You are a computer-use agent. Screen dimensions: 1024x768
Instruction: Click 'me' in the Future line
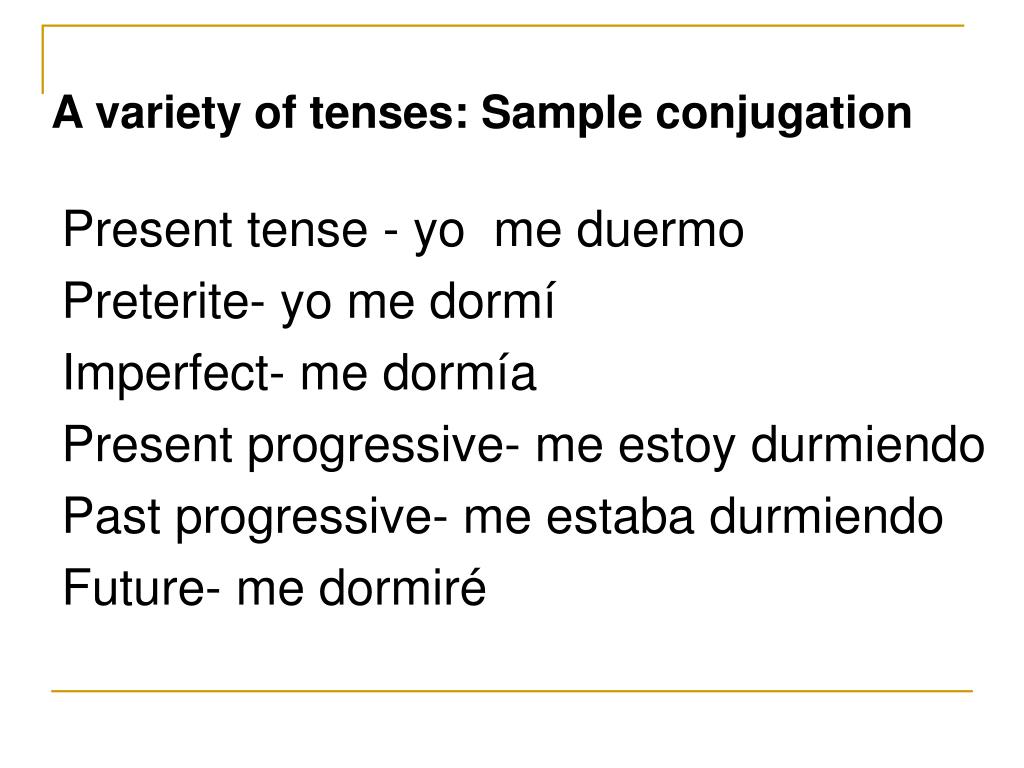pyautogui.click(x=270, y=592)
